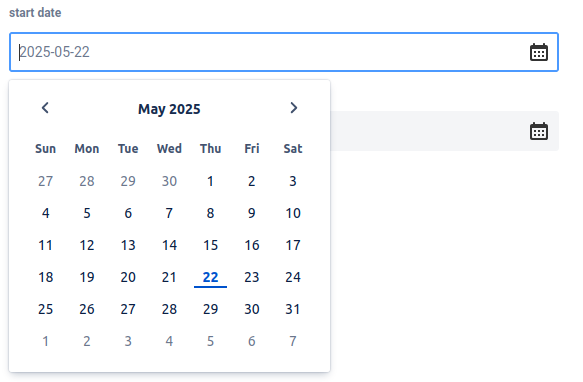Pick April 27 in first row

coord(45,181)
